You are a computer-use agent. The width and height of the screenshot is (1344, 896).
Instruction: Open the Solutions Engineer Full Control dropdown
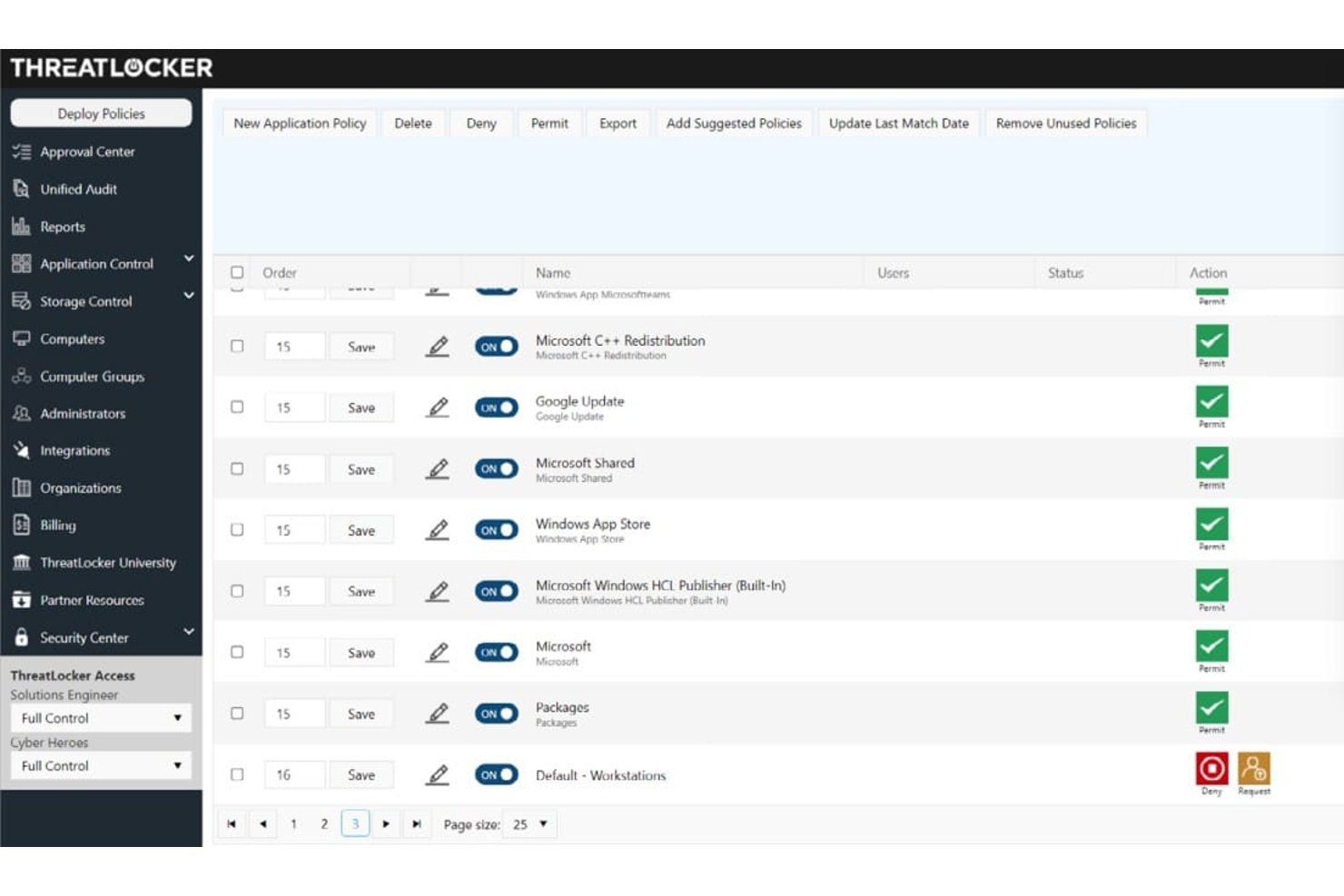[101, 718]
